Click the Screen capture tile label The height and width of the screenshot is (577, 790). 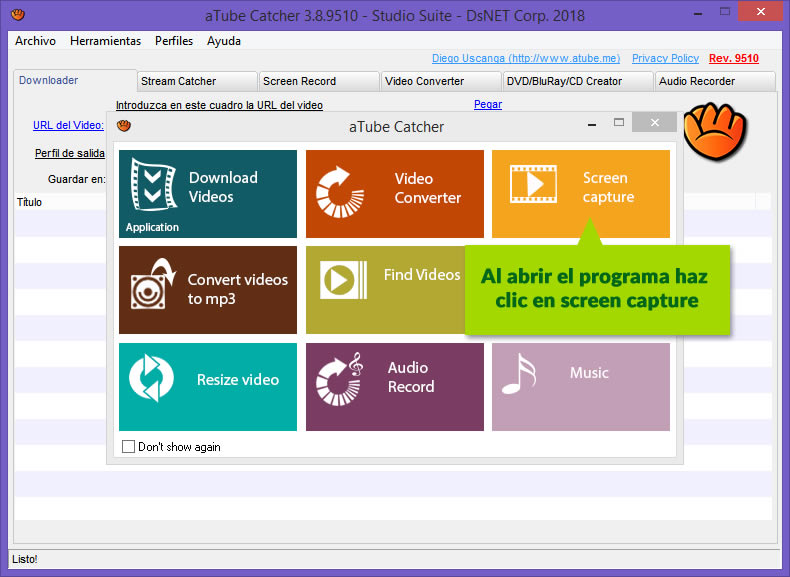pos(608,187)
